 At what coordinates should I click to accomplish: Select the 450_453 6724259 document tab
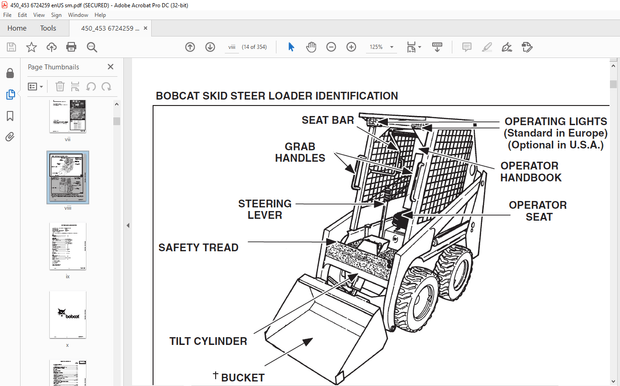[x=110, y=28]
